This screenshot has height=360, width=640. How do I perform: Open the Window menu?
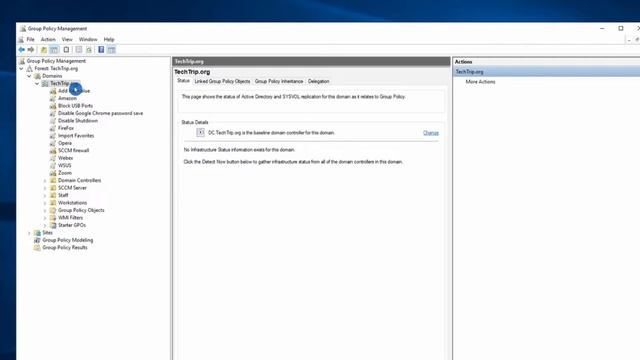88,40
